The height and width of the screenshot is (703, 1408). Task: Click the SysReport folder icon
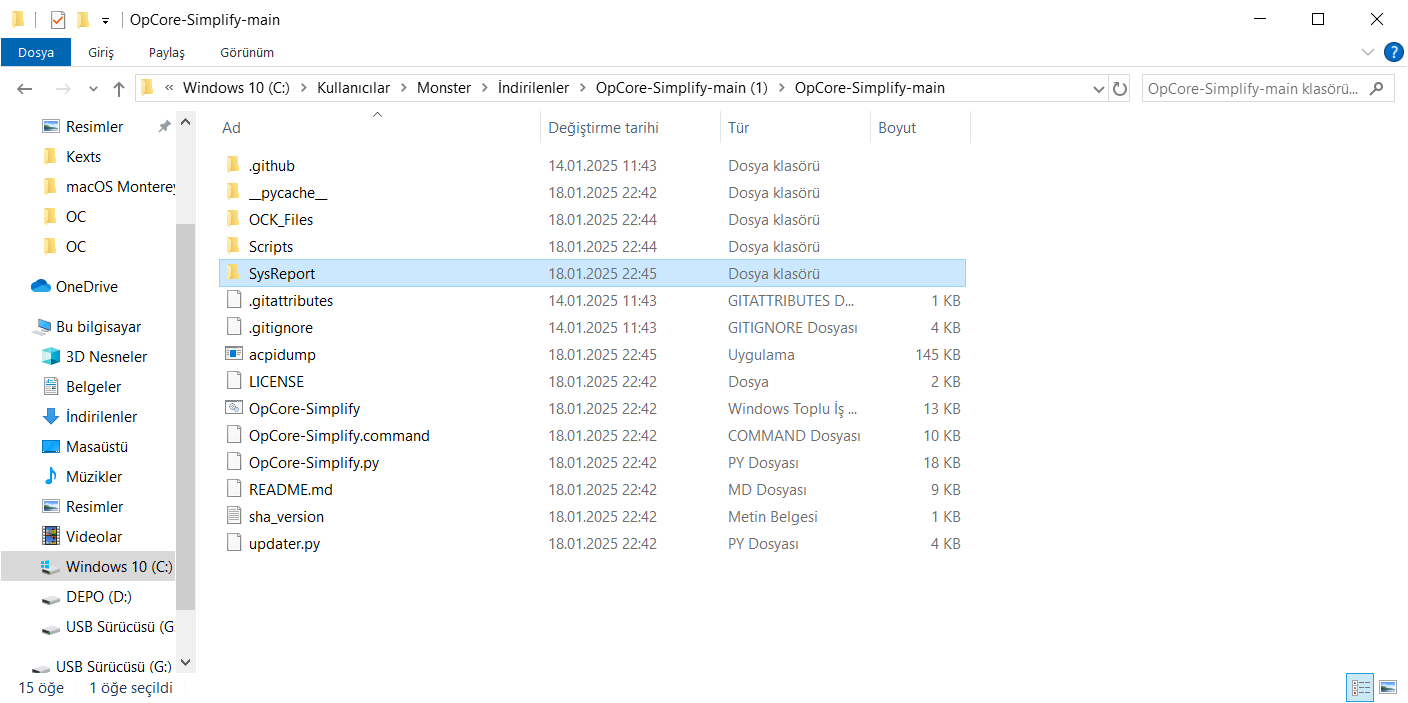(x=233, y=273)
